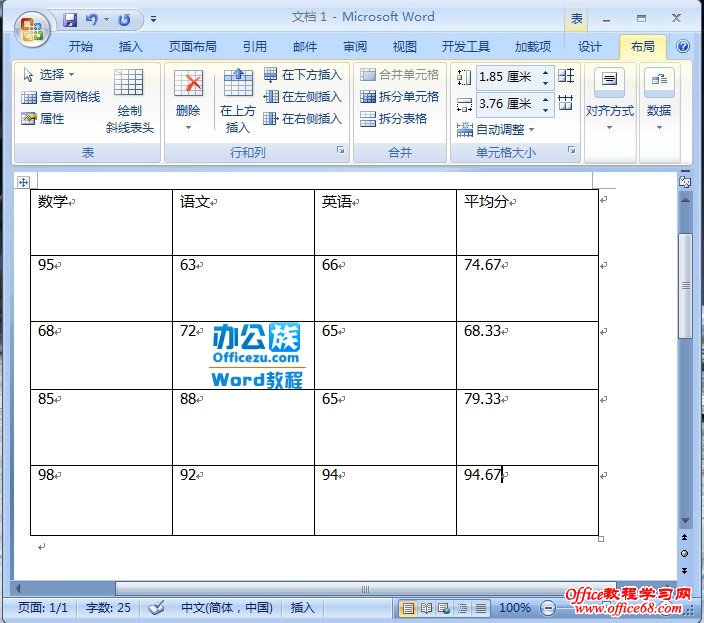Click the previous page browse button
The height and width of the screenshot is (623, 704).
pyautogui.click(x=685, y=538)
